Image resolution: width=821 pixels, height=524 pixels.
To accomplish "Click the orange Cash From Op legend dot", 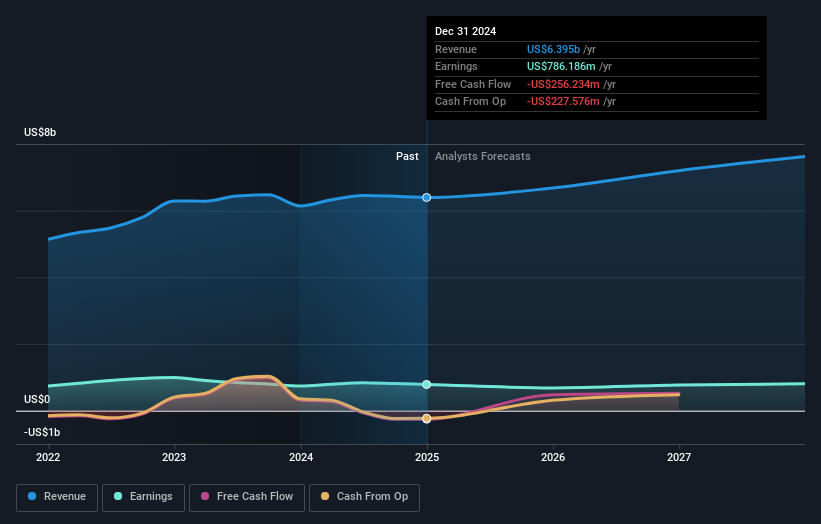I will coord(325,496).
